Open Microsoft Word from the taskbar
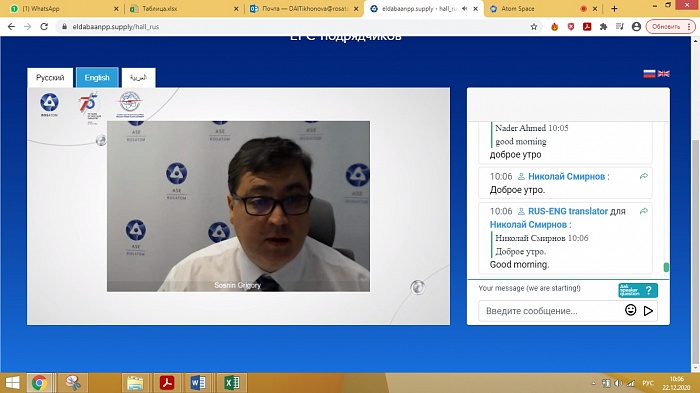The height and width of the screenshot is (393, 700). point(198,383)
